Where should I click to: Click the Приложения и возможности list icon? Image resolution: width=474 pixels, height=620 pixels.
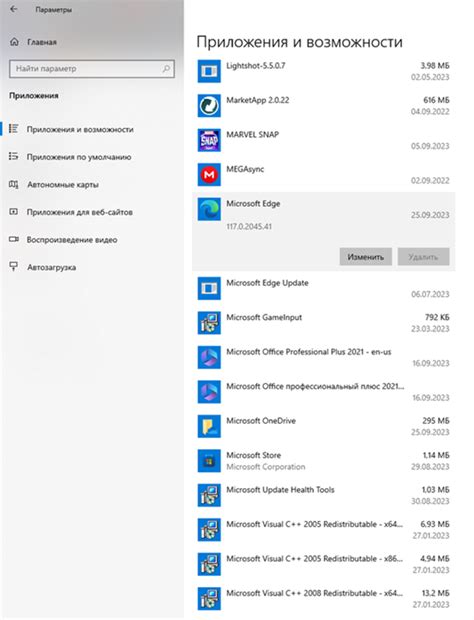point(14,129)
